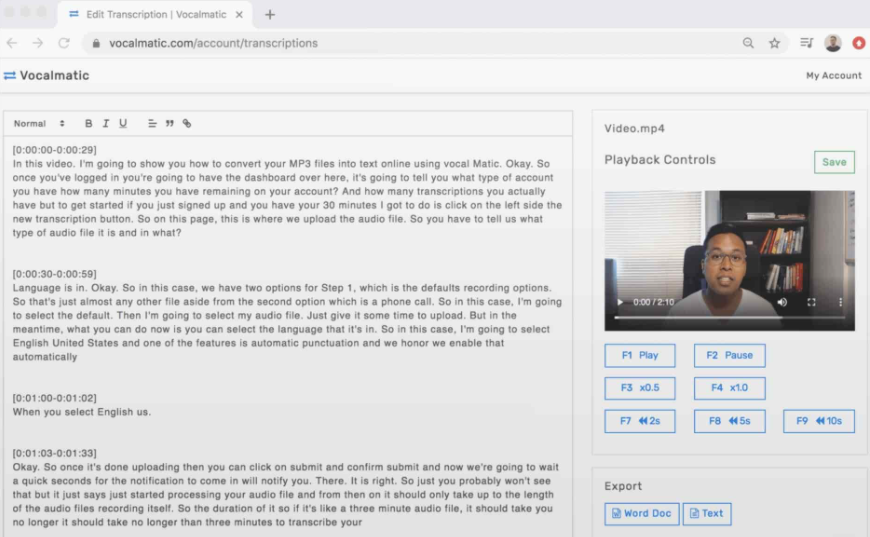
Task: Export transcription as Word Doc
Action: point(641,514)
